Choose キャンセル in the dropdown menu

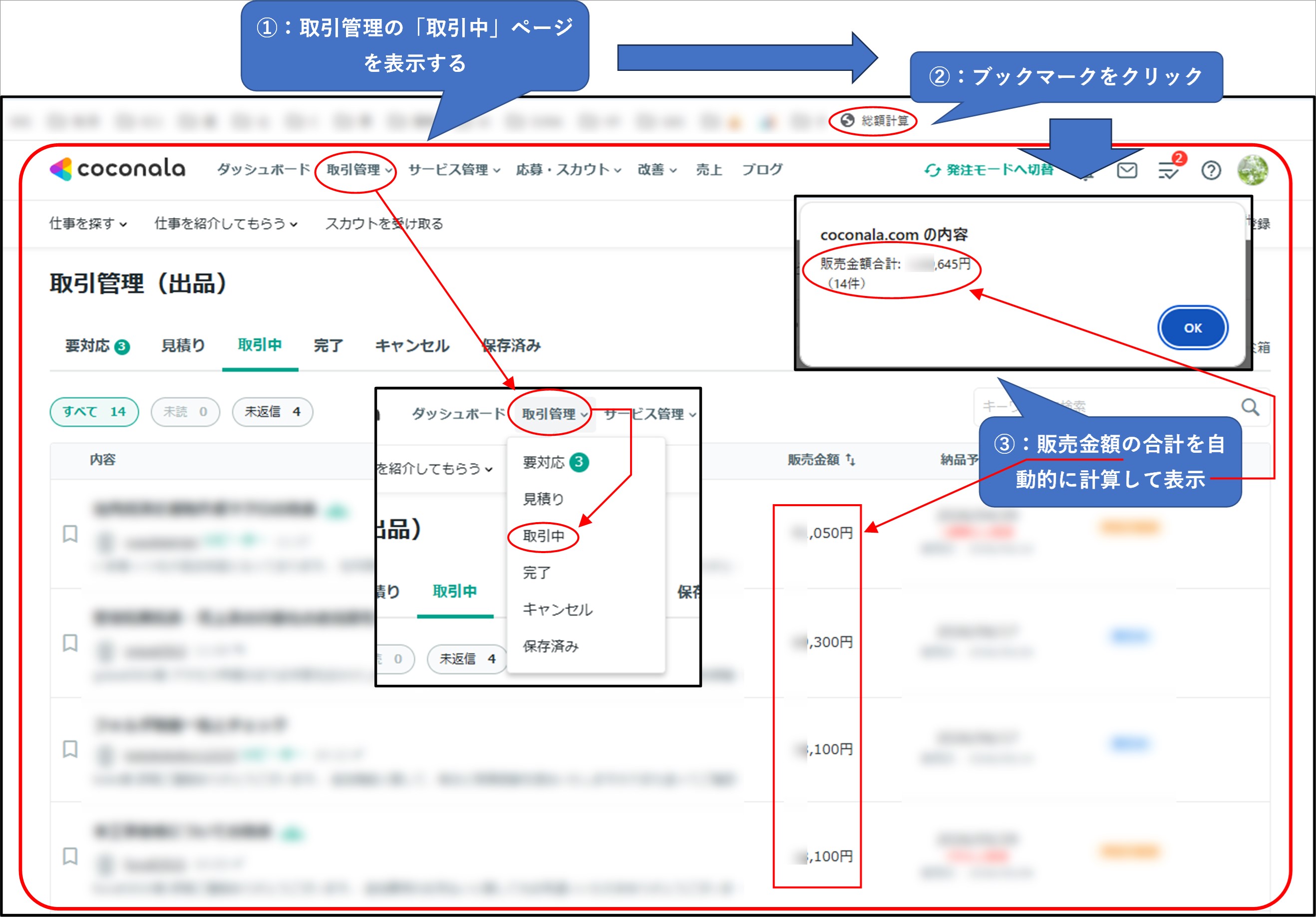[x=558, y=610]
